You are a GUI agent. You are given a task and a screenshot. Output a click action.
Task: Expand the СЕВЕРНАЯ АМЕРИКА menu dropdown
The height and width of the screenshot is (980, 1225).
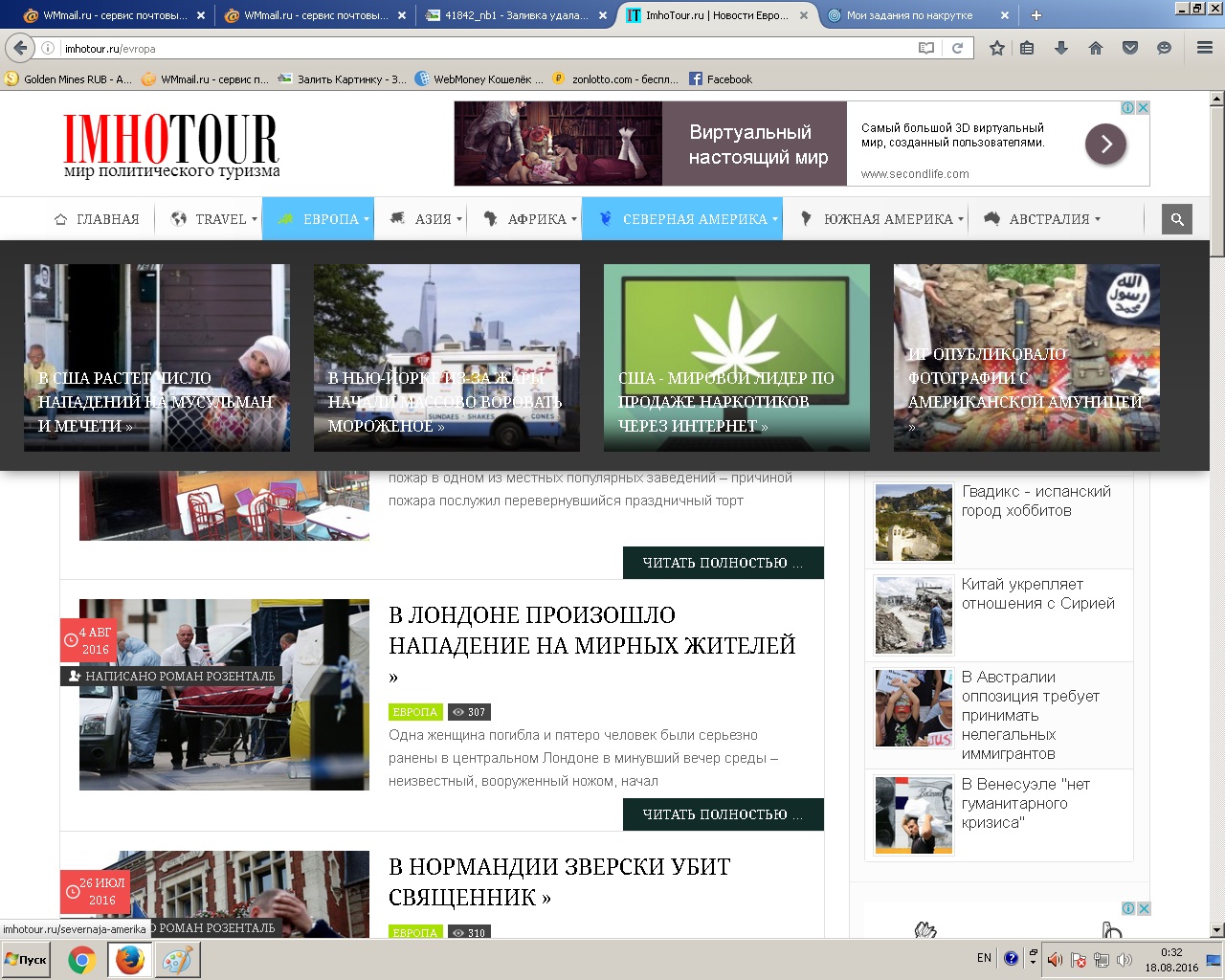[682, 219]
